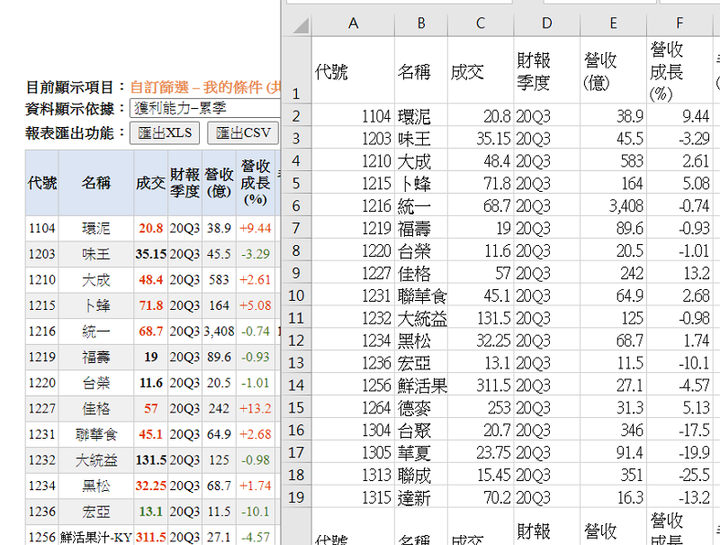Click stock name 大成 in web table

click(x=96, y=280)
